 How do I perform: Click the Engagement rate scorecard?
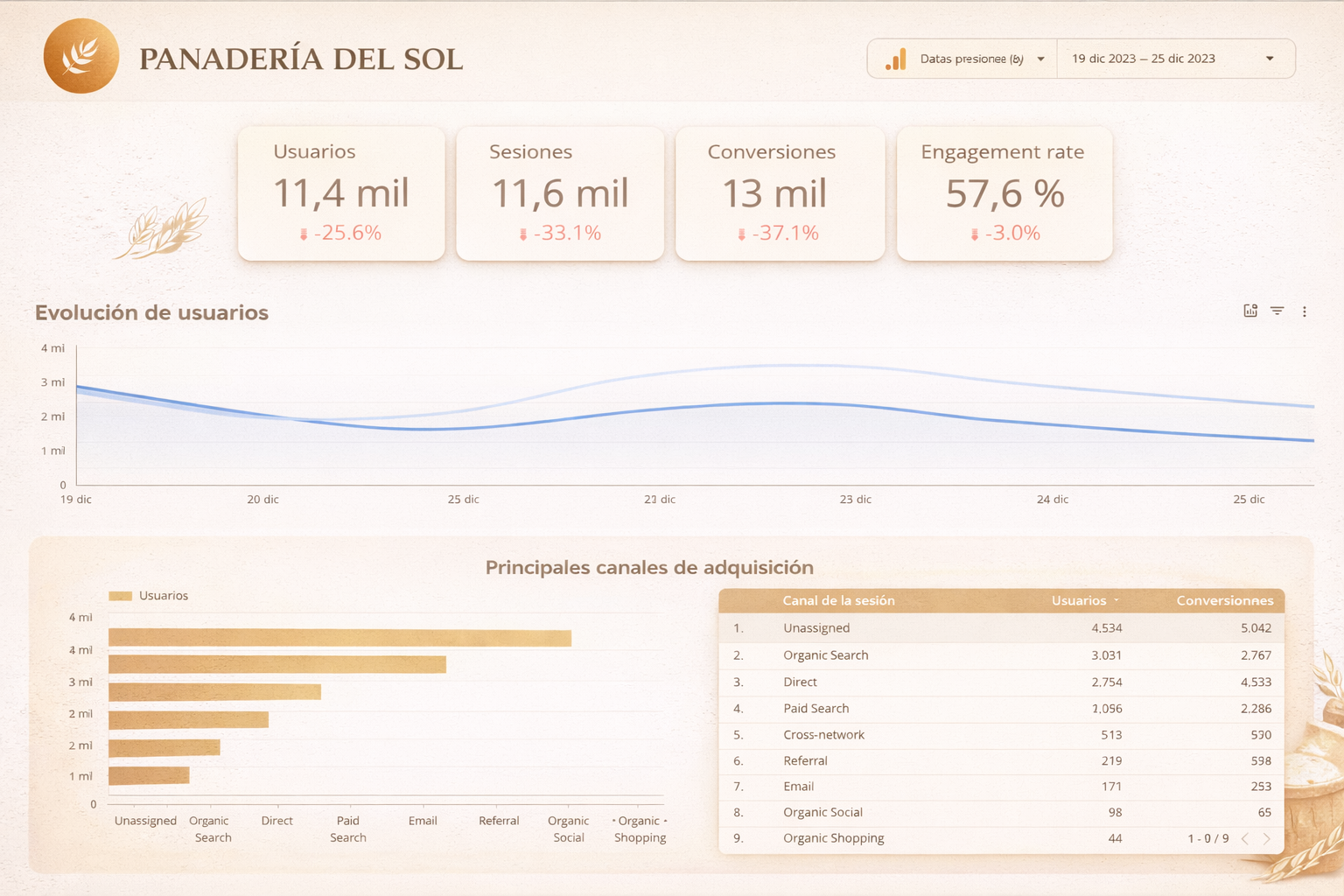pos(1004,193)
